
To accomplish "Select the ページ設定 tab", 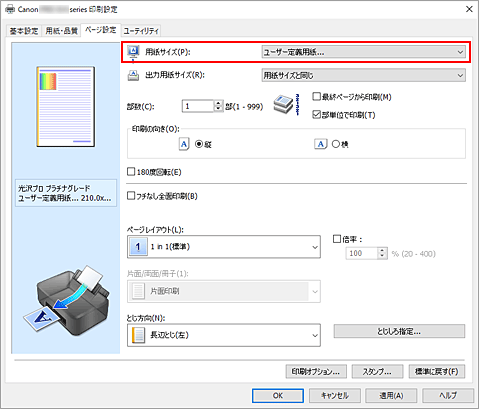I will [100, 30].
